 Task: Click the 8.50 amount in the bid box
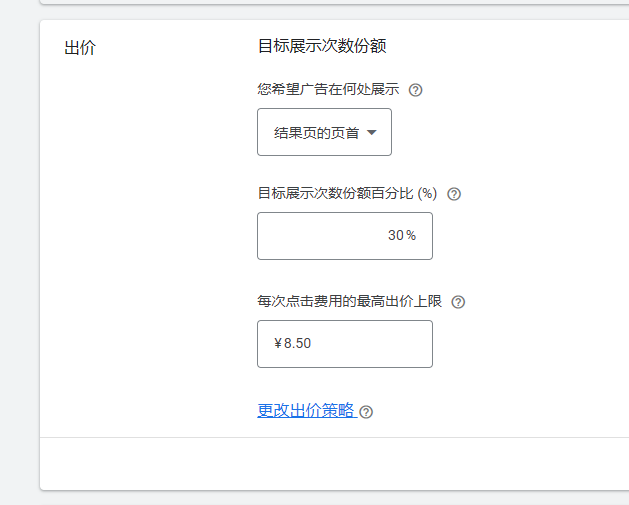click(298, 344)
